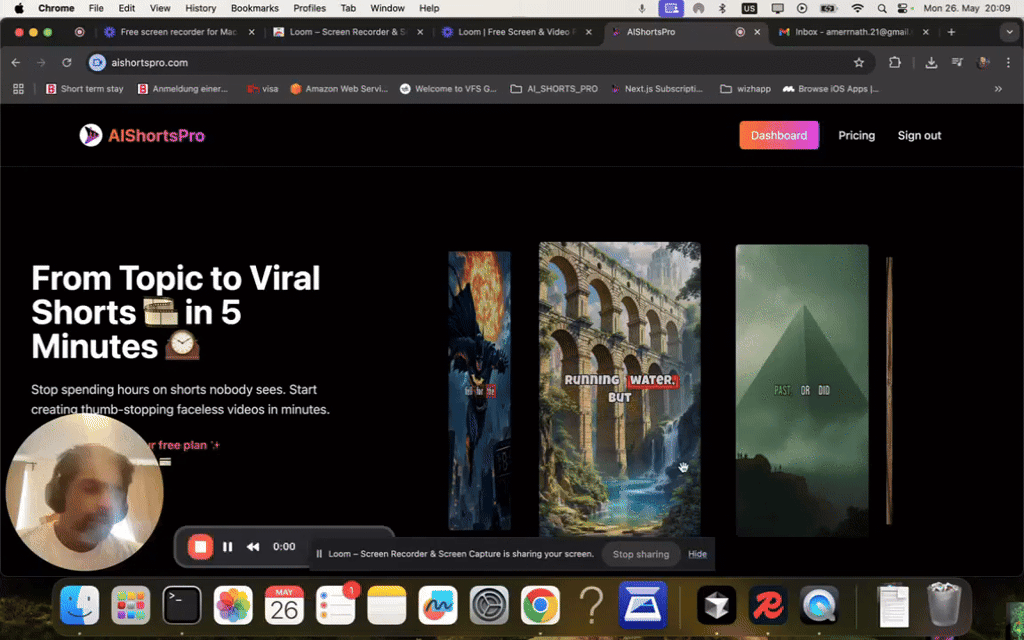Viewport: 1024px width, 640px height.
Task: Reload the current page
Action: [x=67, y=63]
